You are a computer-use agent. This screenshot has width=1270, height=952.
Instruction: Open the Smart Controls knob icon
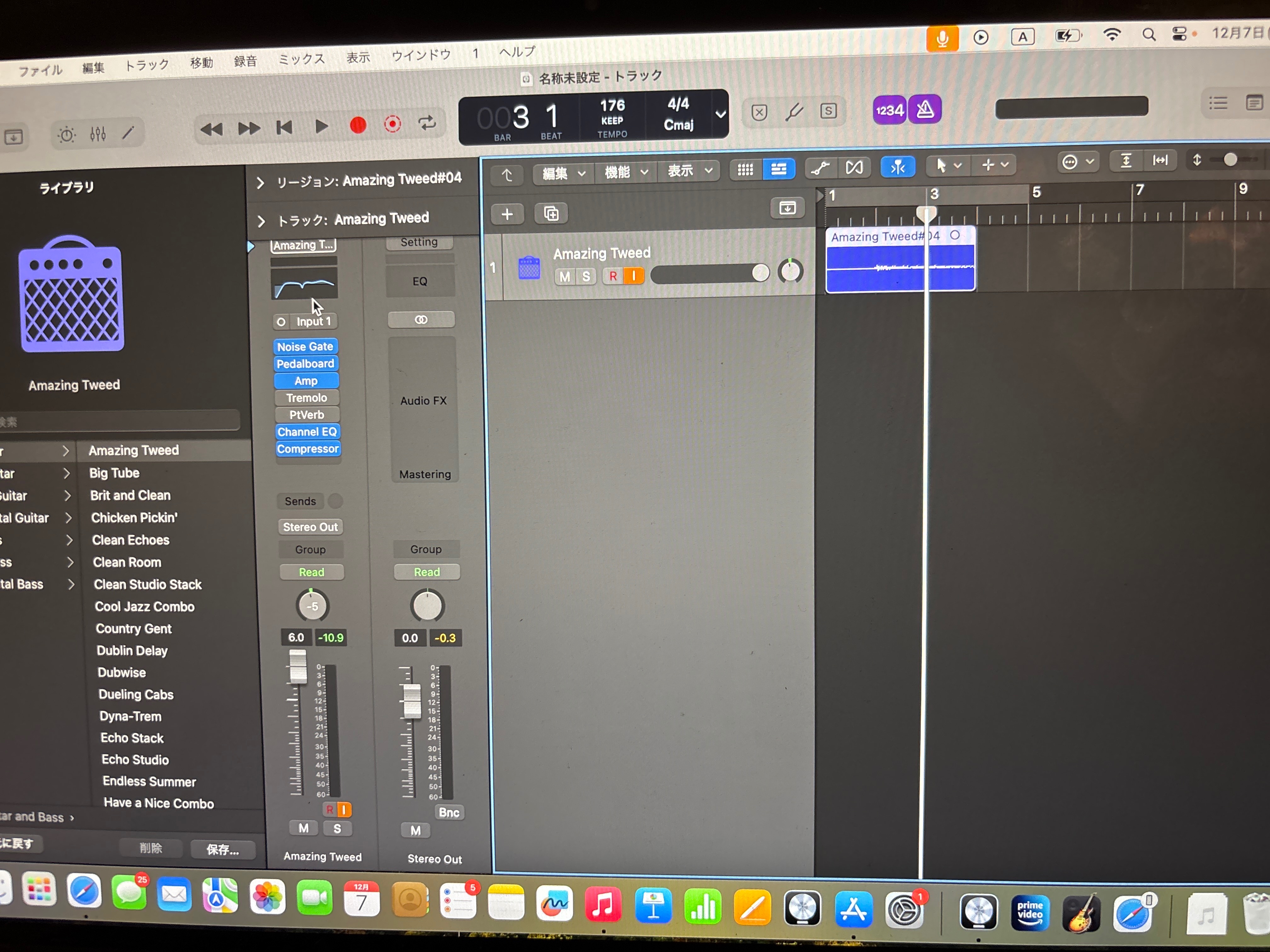pos(66,135)
